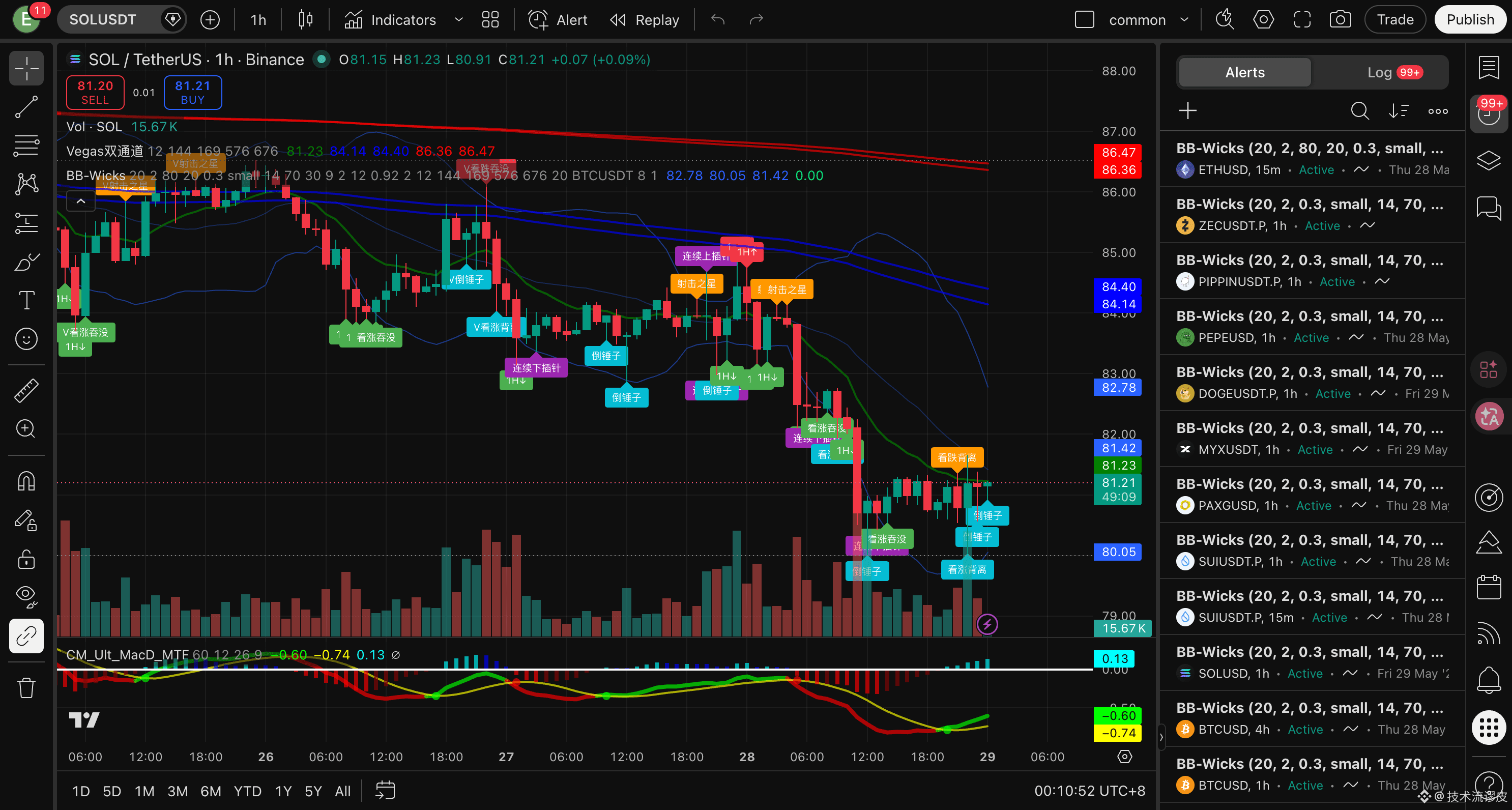Viewport: 1512px width, 810px height.
Task: Activate the zoom in tool
Action: pos(26,429)
